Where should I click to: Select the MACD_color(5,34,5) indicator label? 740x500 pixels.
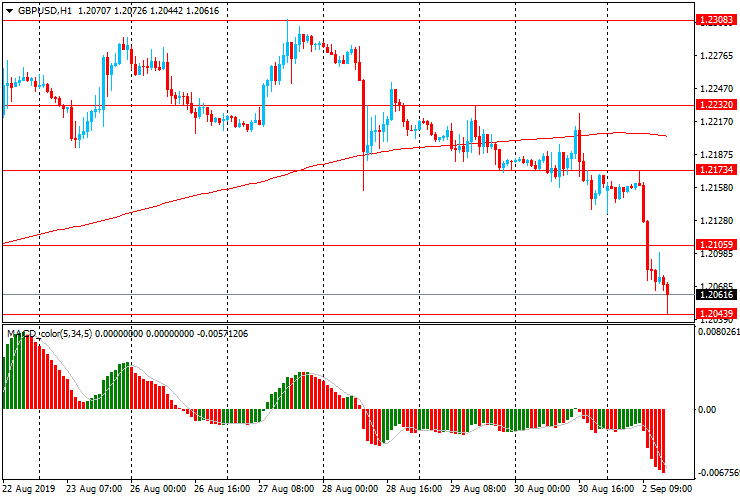click(x=50, y=334)
